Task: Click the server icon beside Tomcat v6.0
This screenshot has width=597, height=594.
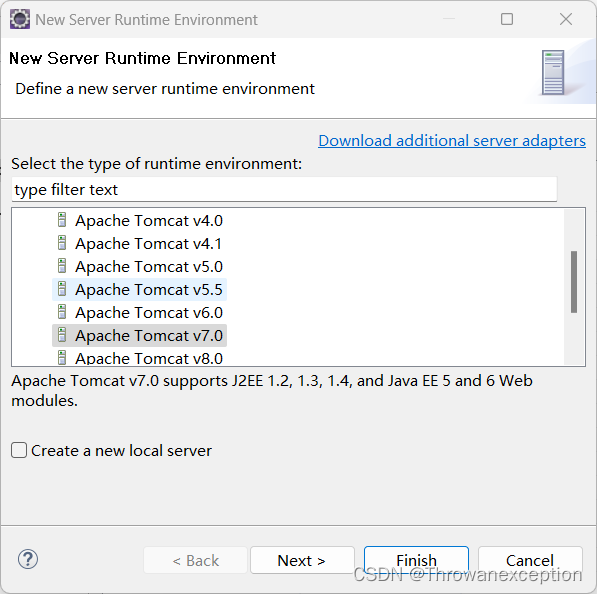Action: click(x=62, y=312)
